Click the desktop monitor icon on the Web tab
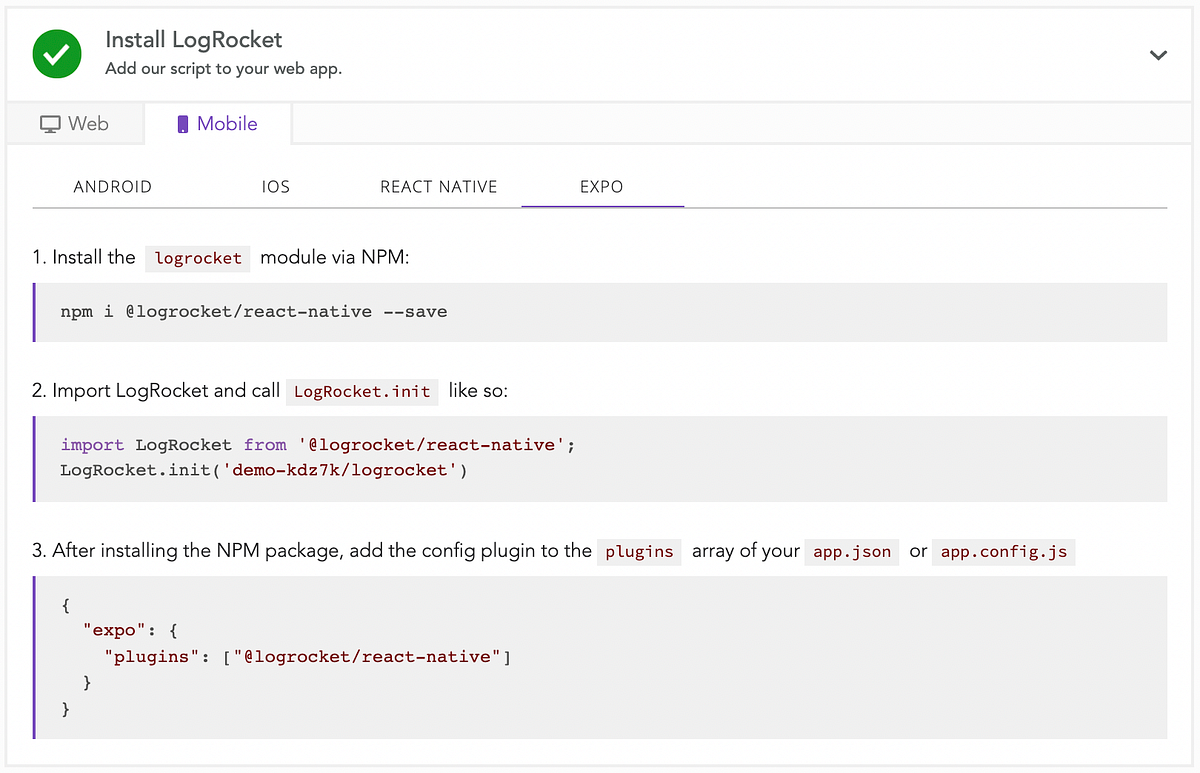The height and width of the screenshot is (773, 1200). click(48, 123)
